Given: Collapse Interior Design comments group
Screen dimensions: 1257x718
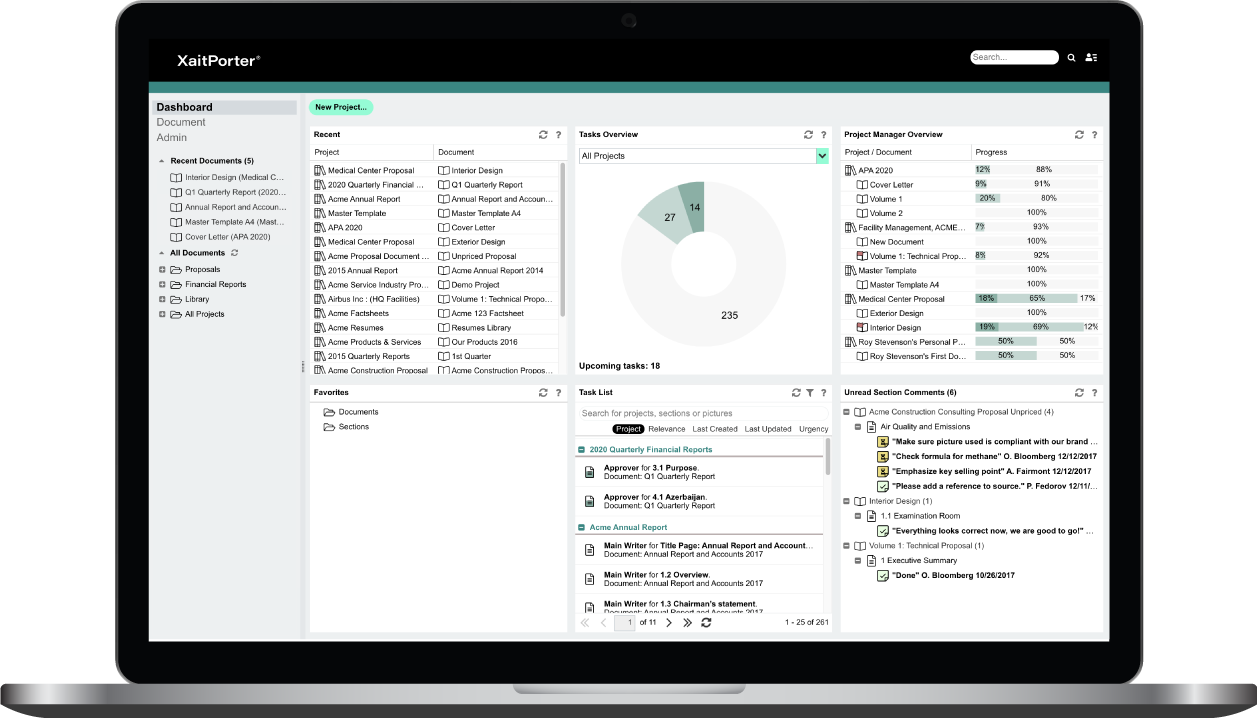Looking at the screenshot, I should [847, 501].
